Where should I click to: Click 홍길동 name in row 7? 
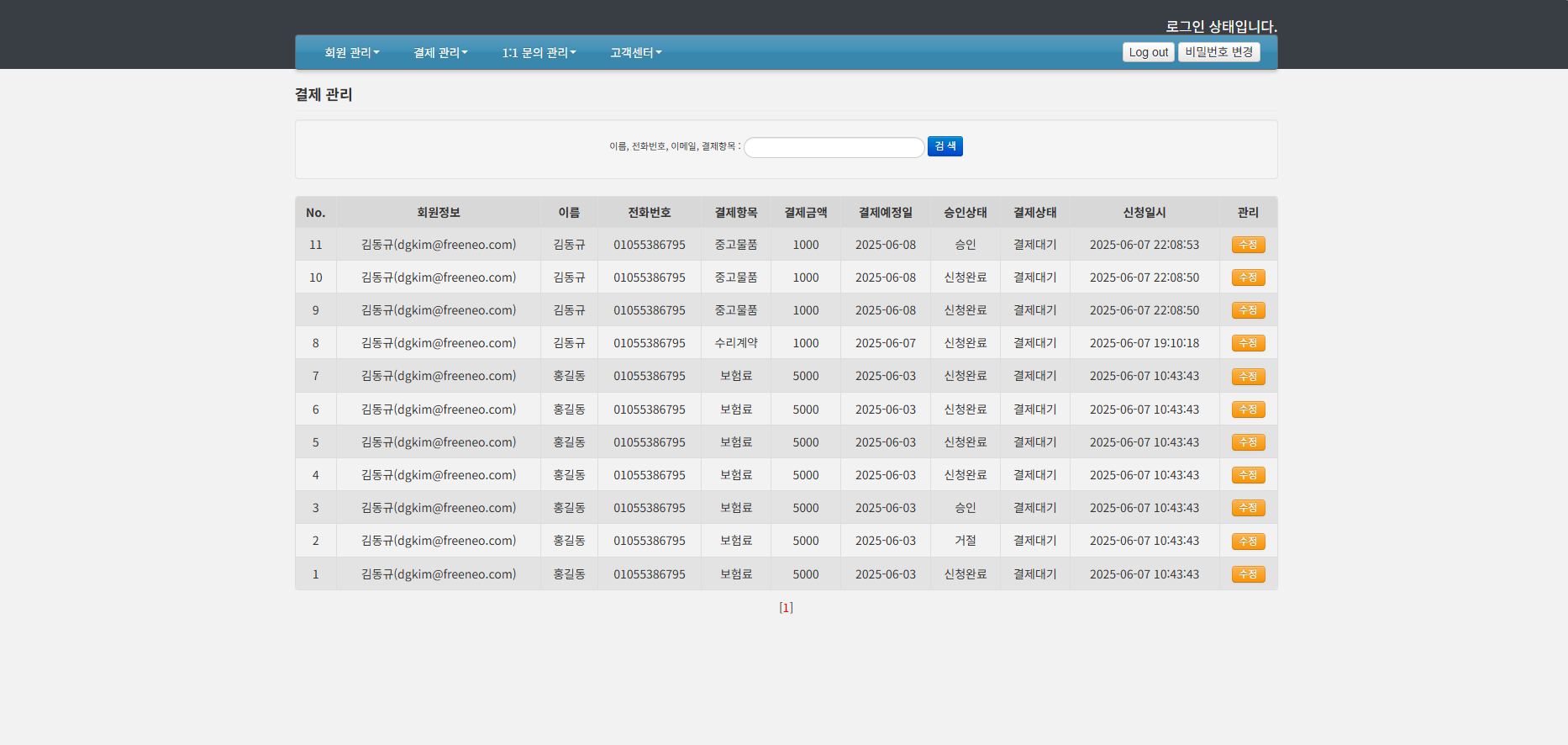click(569, 376)
